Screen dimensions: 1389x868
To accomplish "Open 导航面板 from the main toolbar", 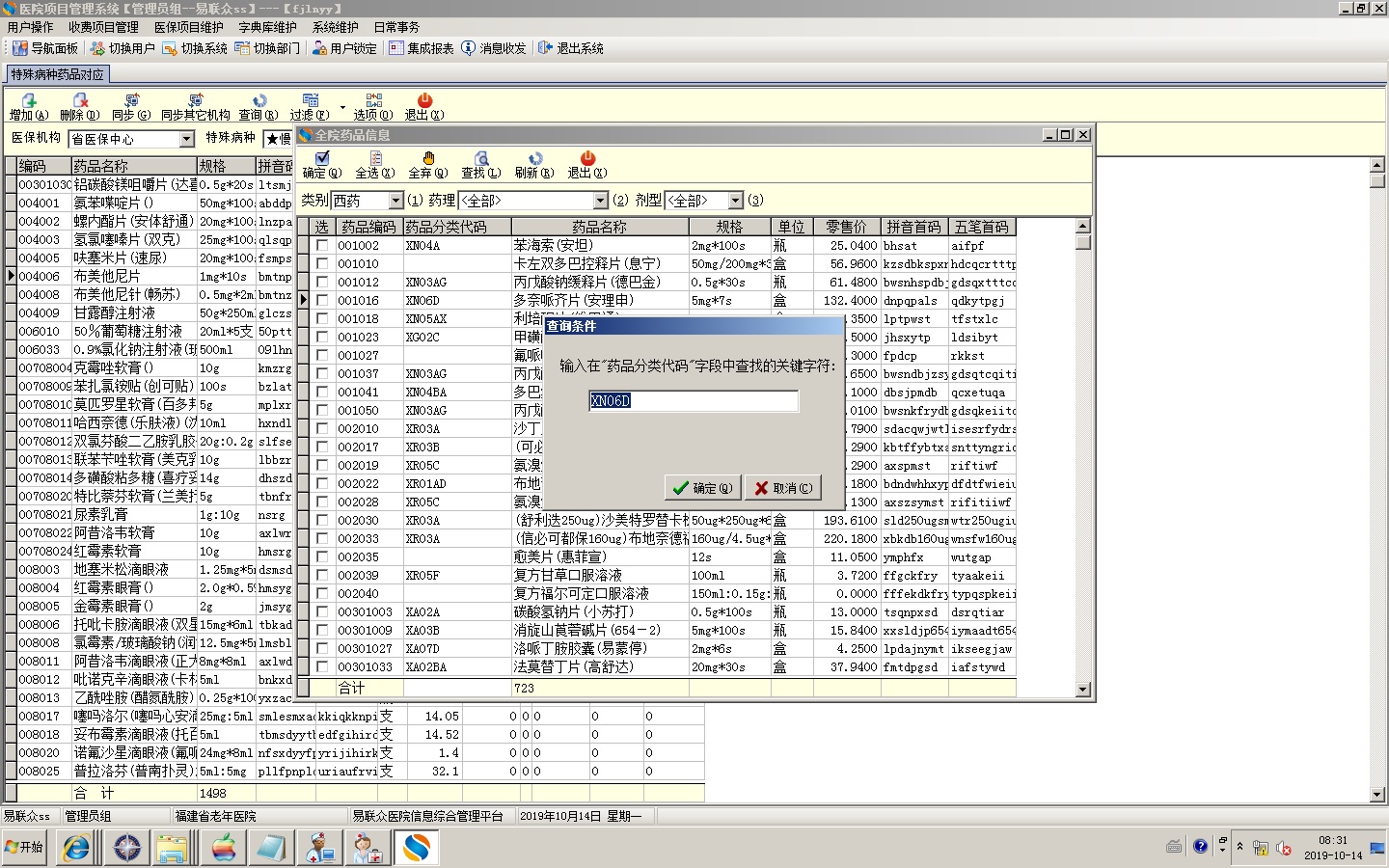I will (44, 48).
